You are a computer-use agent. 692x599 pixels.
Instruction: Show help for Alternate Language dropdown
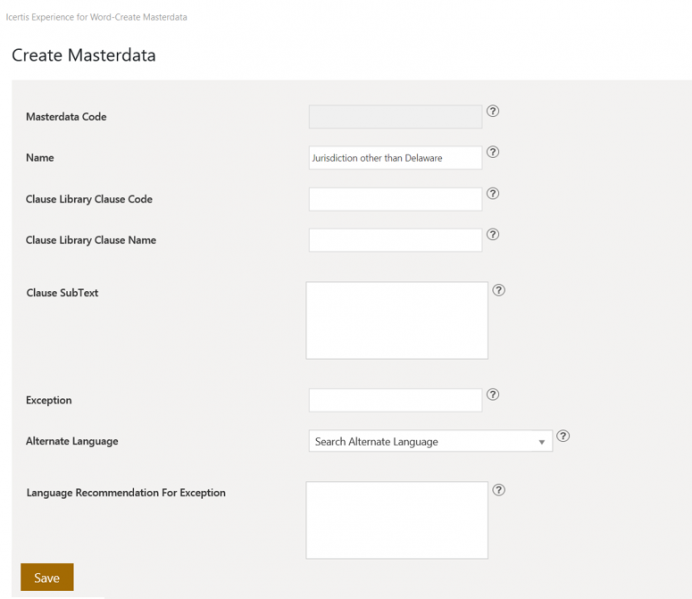(x=563, y=436)
